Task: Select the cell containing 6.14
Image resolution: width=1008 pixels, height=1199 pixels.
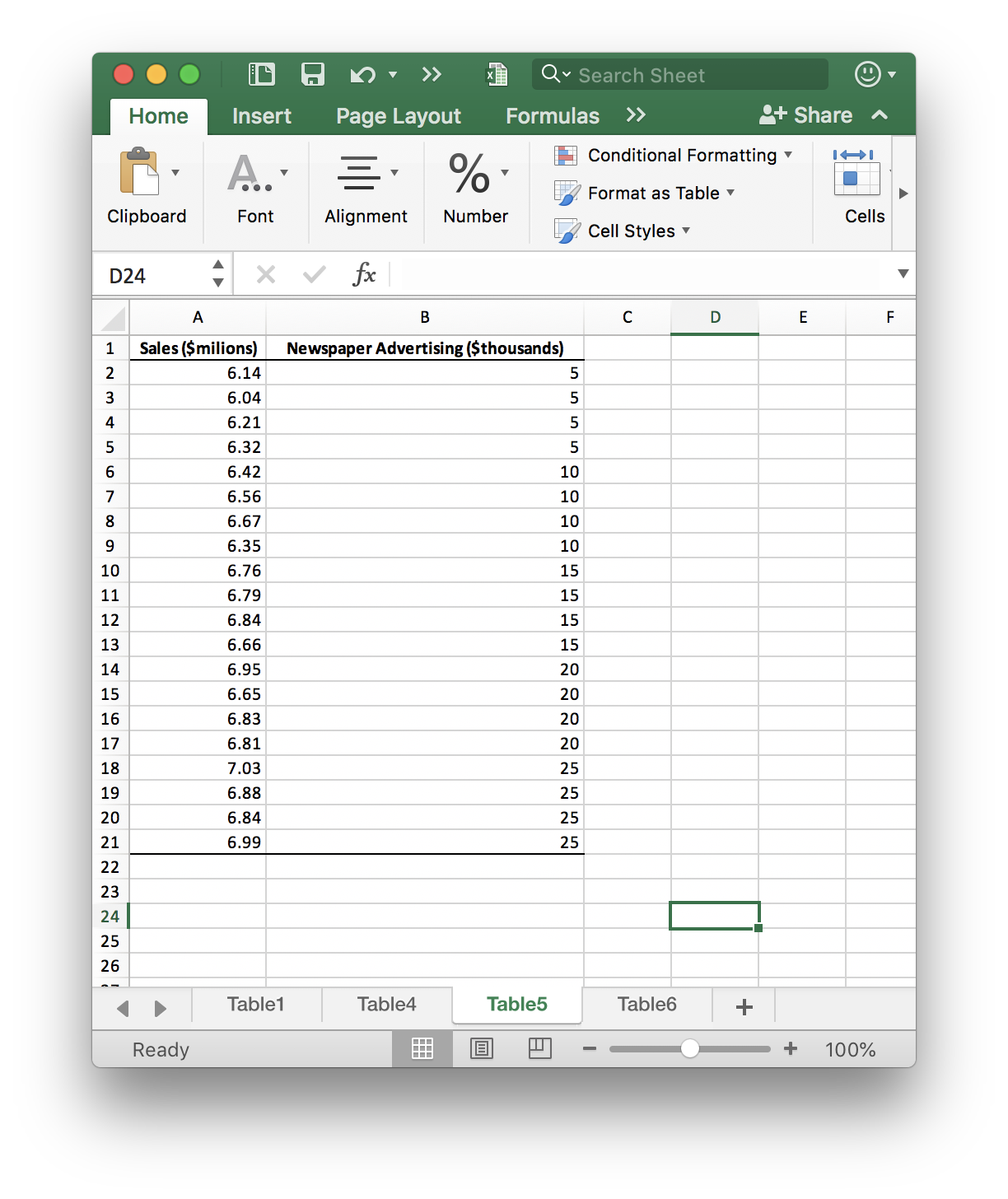Action: (x=198, y=372)
